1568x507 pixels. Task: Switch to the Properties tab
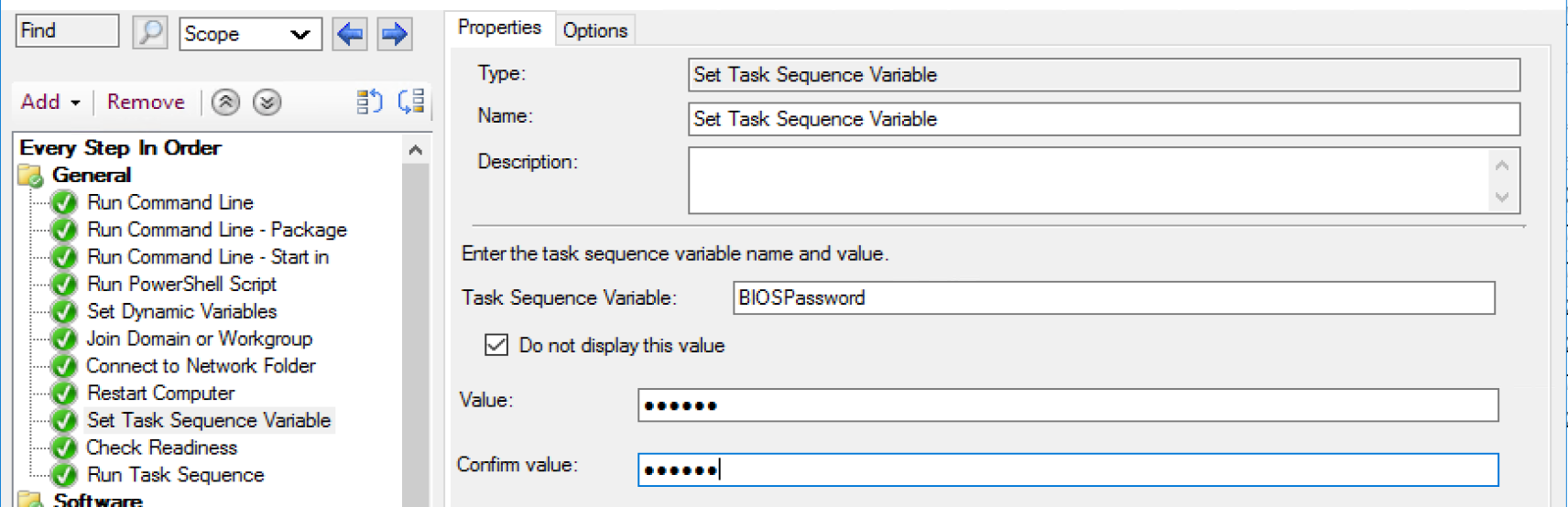(499, 27)
